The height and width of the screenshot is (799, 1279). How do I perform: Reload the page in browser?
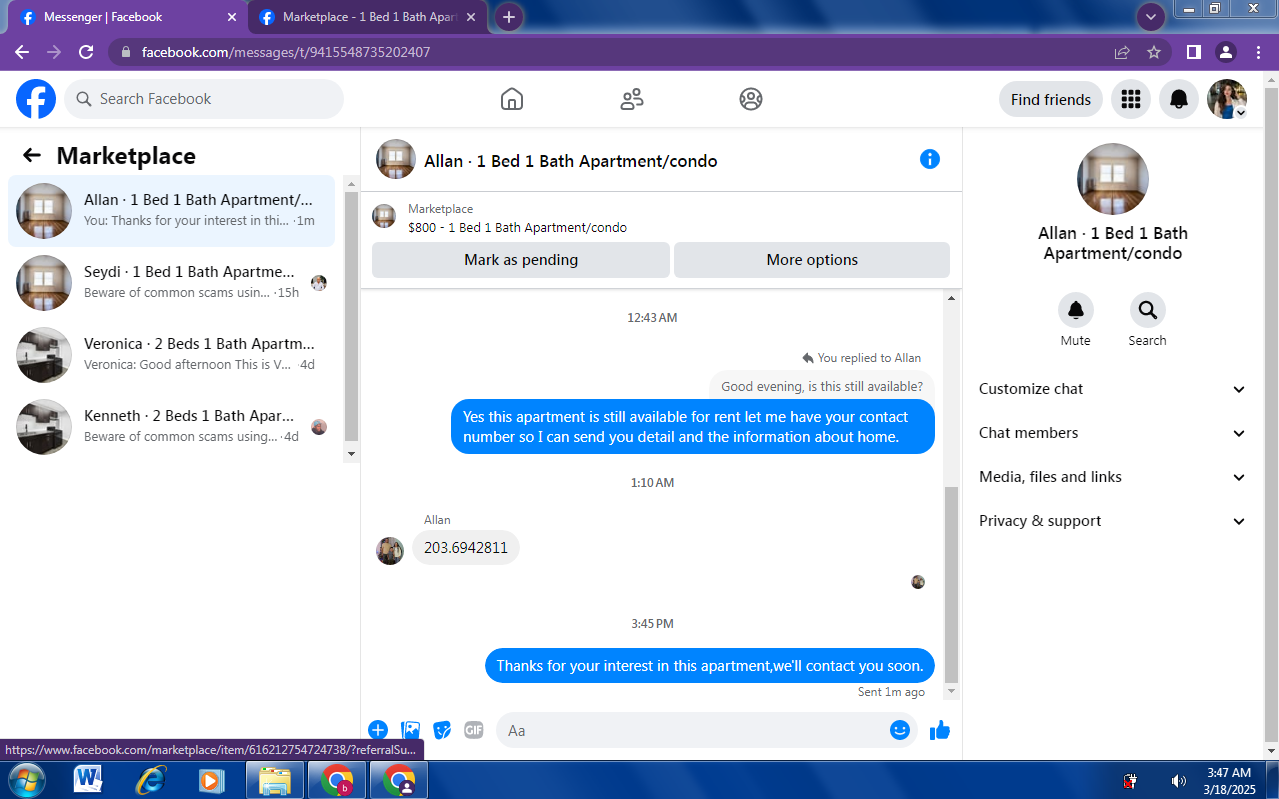pos(86,52)
